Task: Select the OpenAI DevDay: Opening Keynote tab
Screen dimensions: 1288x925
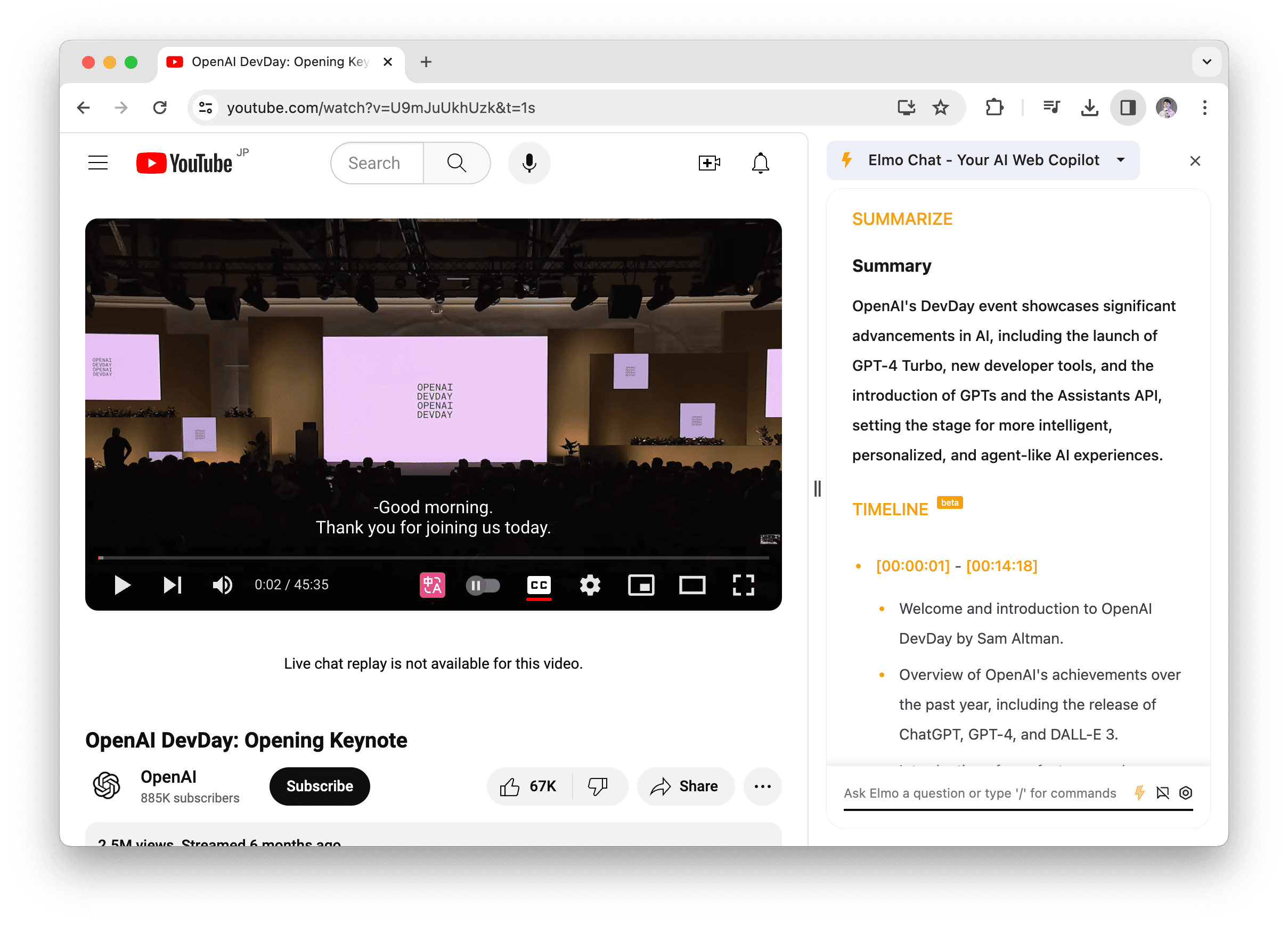Action: pos(281,61)
